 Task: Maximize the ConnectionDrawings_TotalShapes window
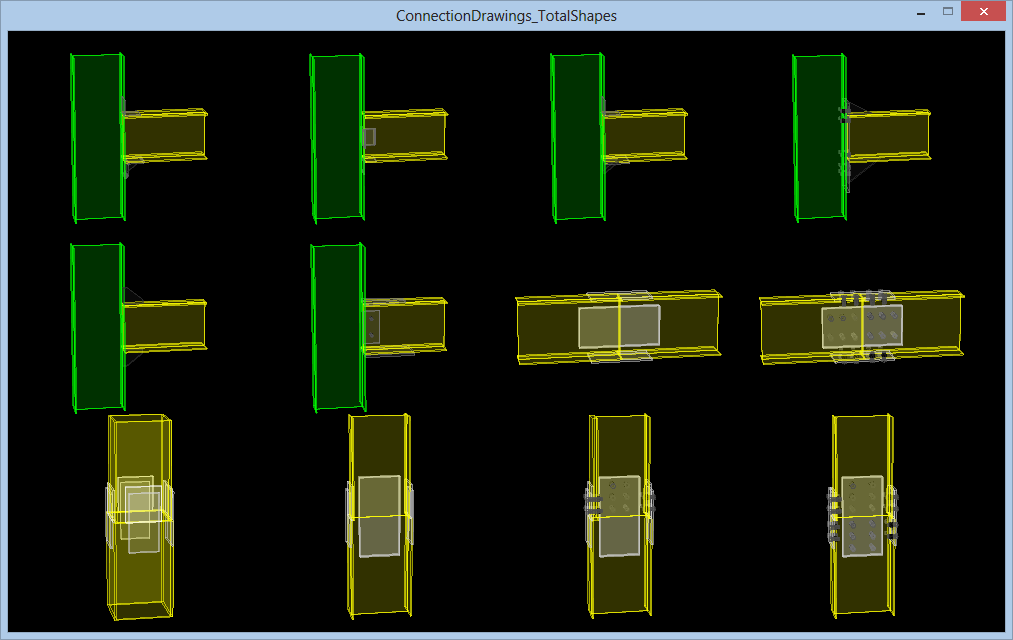click(x=947, y=13)
